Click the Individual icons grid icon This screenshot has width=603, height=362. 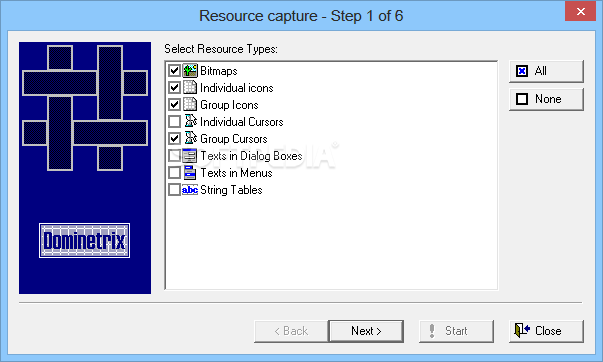[x=190, y=87]
